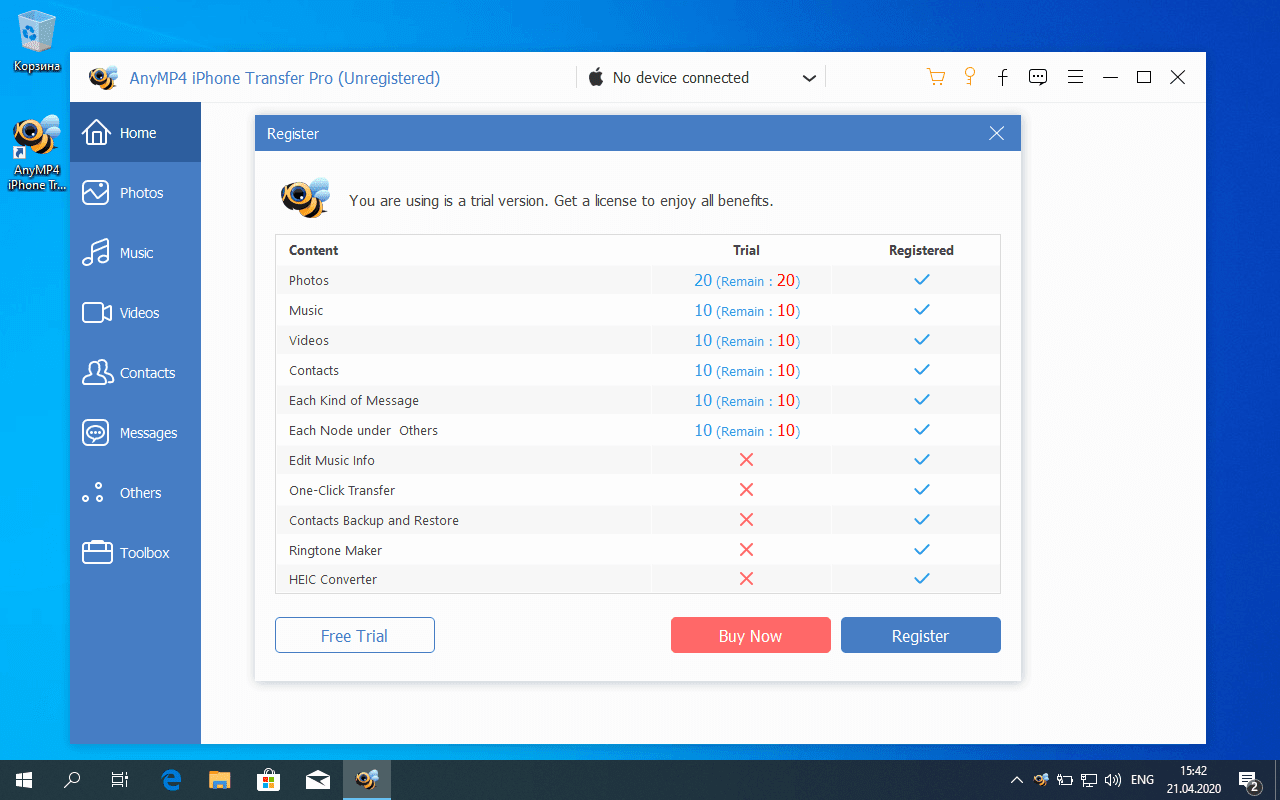
Task: Click the Registered checkmark for Photos row
Action: click(922, 280)
